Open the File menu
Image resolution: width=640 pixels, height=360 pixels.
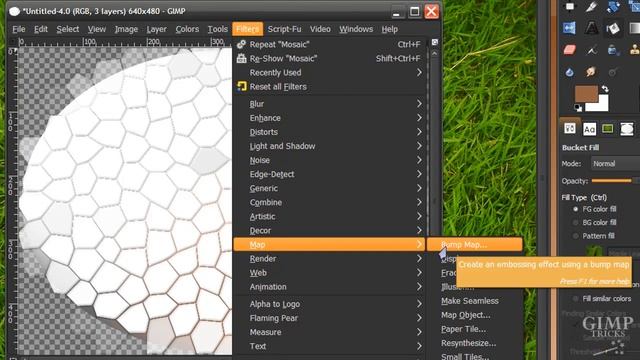pos(18,29)
